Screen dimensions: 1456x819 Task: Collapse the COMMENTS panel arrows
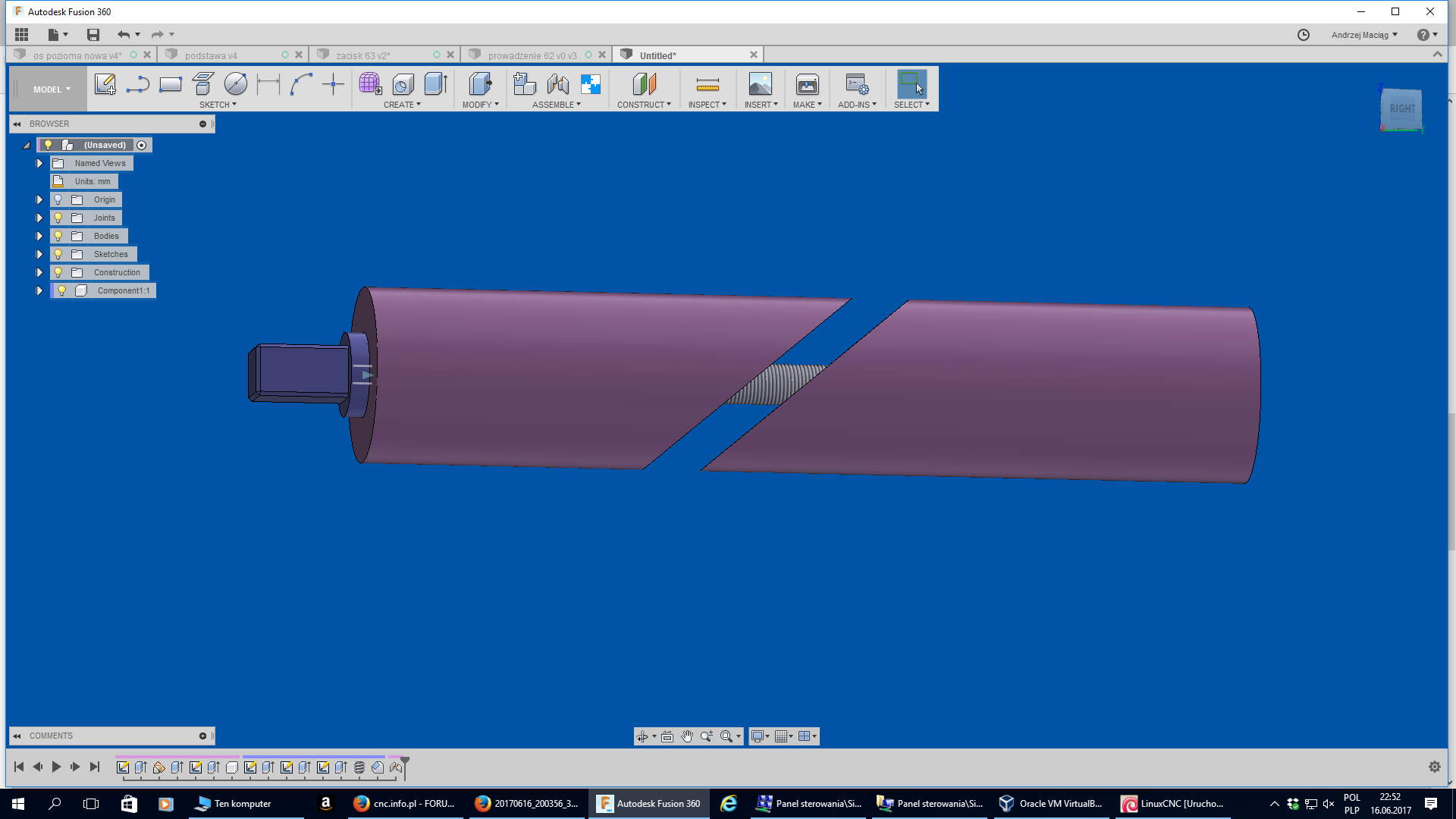coord(17,736)
